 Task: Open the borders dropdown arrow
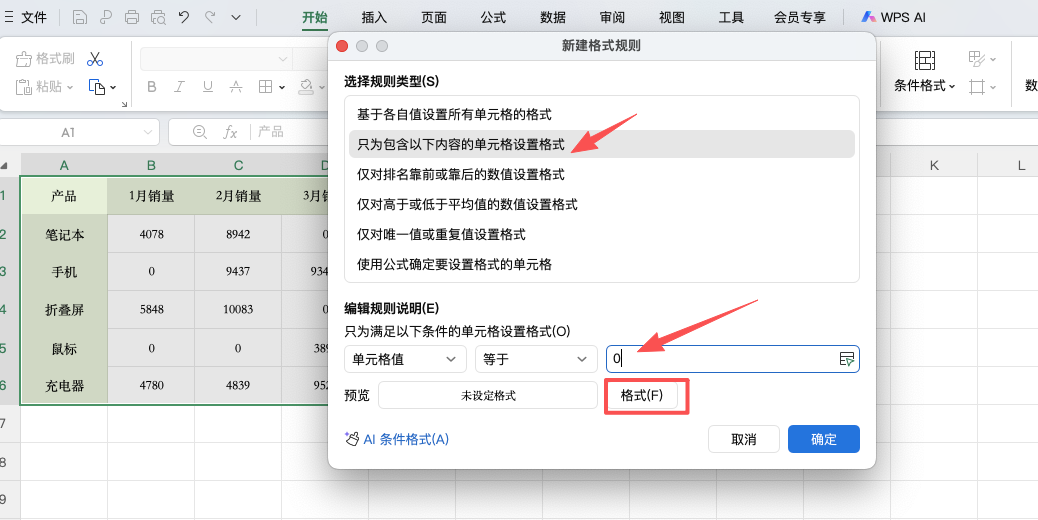tap(282, 87)
